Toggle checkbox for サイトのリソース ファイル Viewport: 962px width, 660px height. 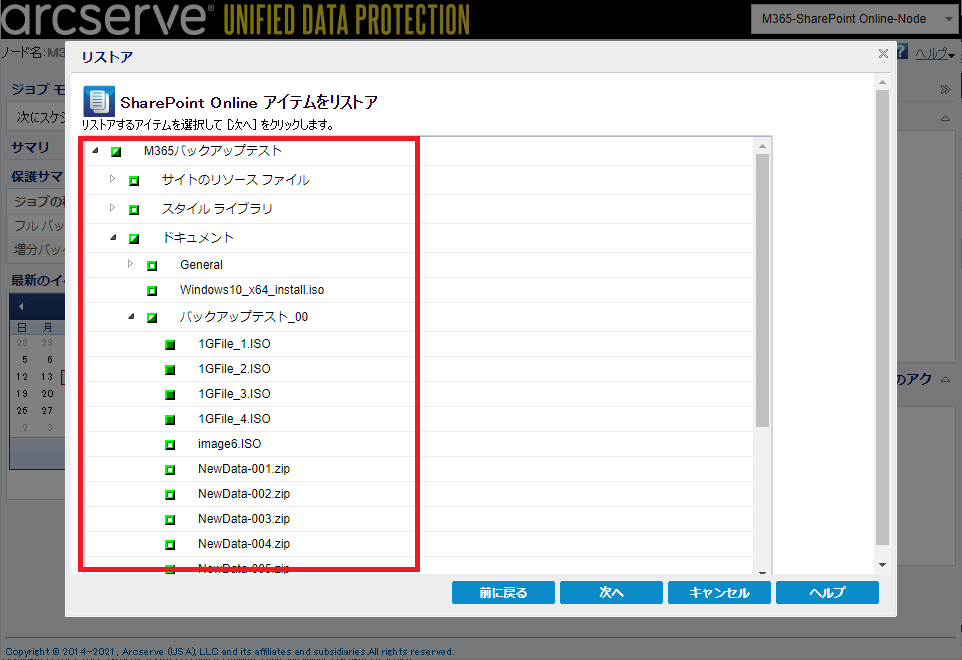point(134,180)
